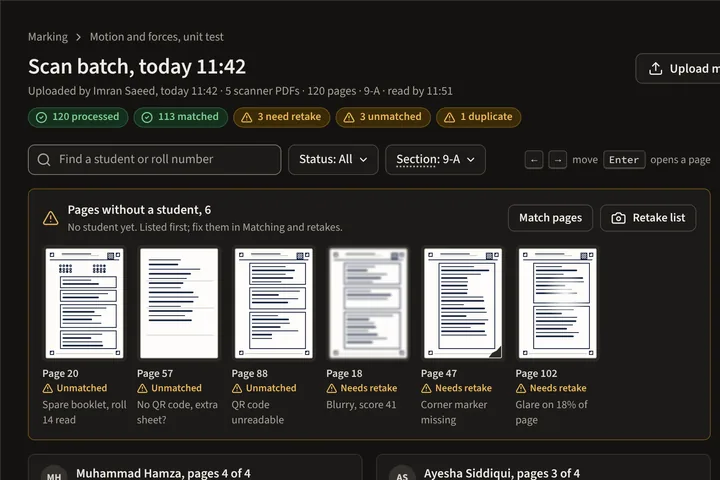Click the warning icon beside Pages without a student
Image resolution: width=720 pixels, height=480 pixels.
coord(51,218)
